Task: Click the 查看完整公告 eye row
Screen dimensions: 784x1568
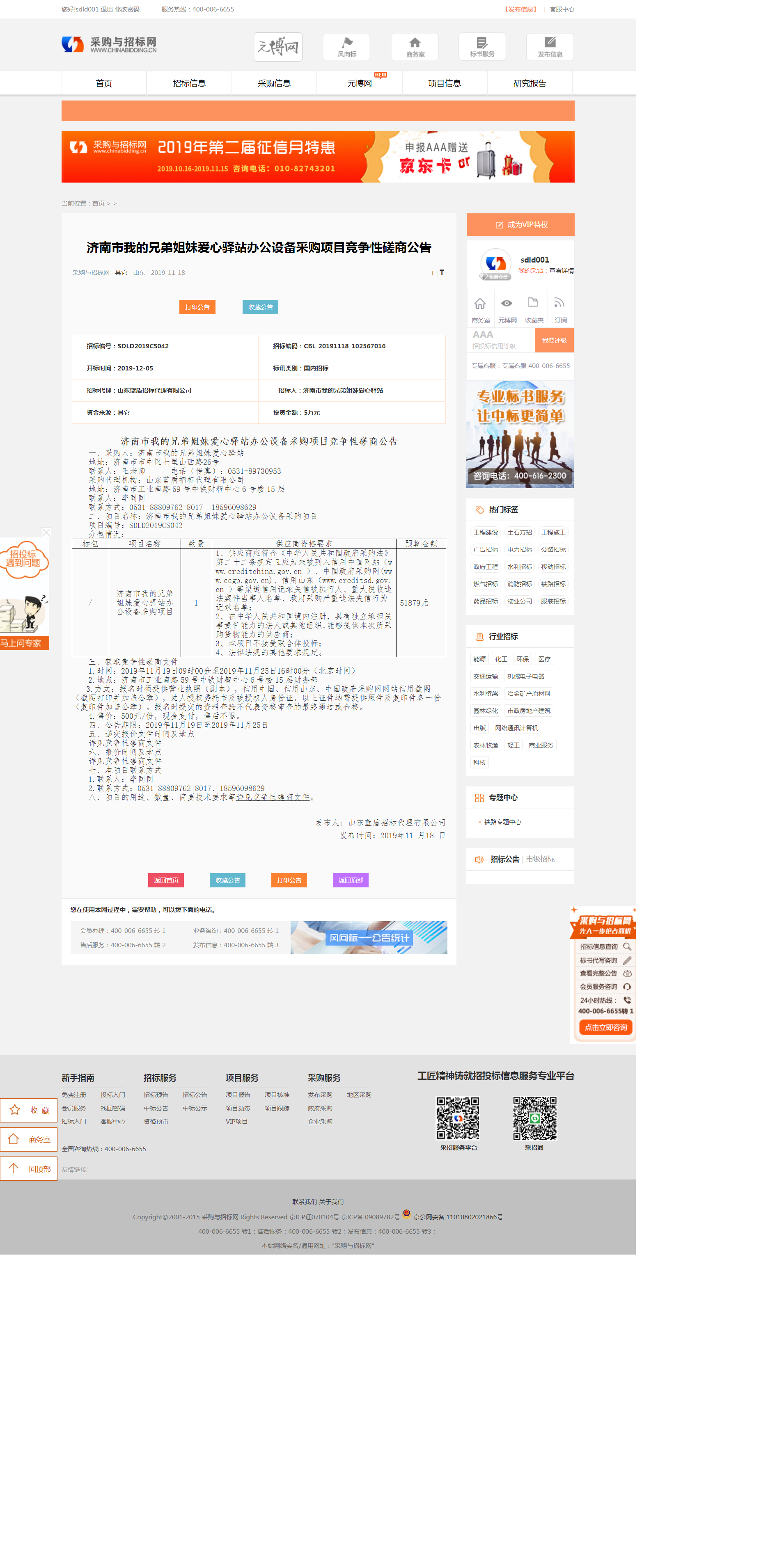Action: point(605,973)
